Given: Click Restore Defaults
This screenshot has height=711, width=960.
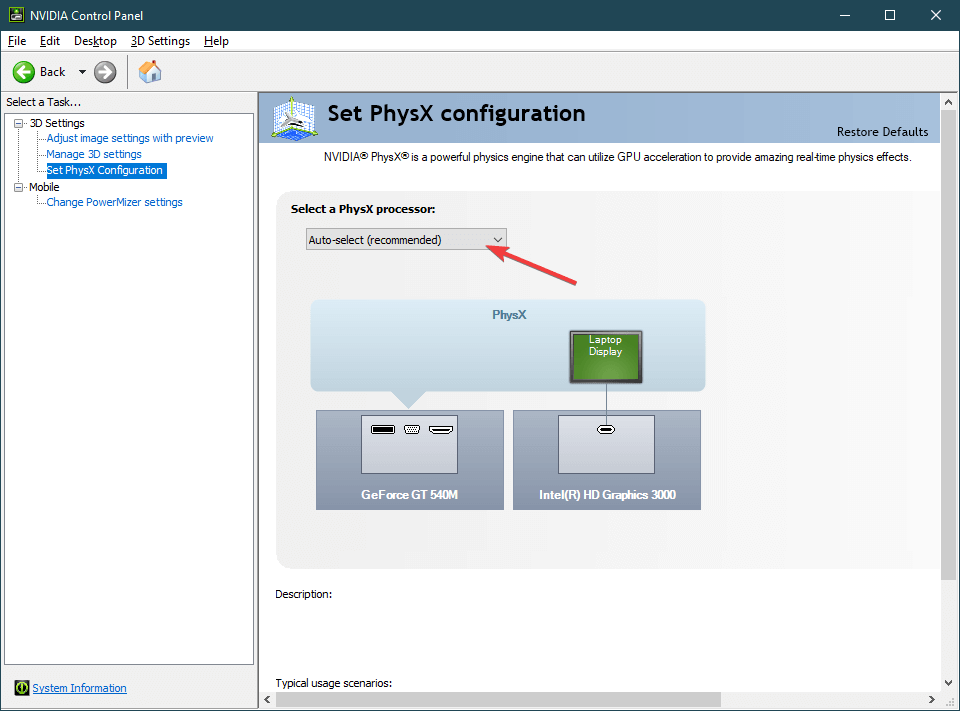Looking at the screenshot, I should pos(882,132).
